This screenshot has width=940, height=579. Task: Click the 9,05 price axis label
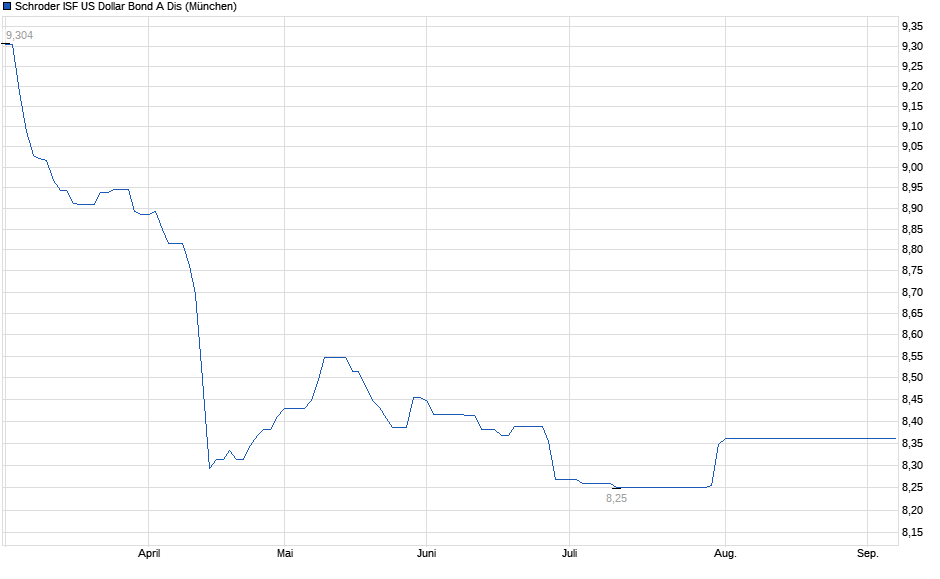(x=912, y=146)
